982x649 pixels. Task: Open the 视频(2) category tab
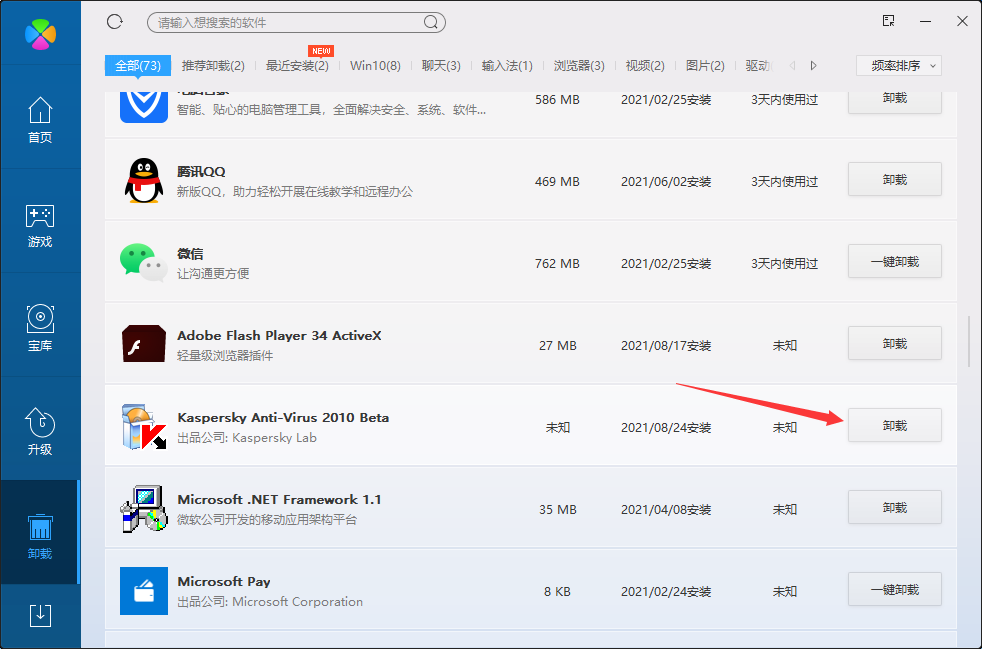(645, 66)
